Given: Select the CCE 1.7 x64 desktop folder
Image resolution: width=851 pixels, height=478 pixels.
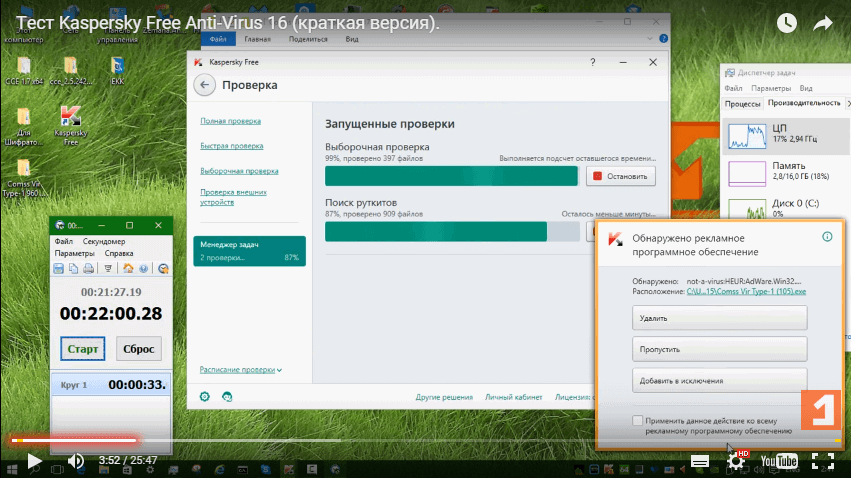Looking at the screenshot, I should click(24, 71).
